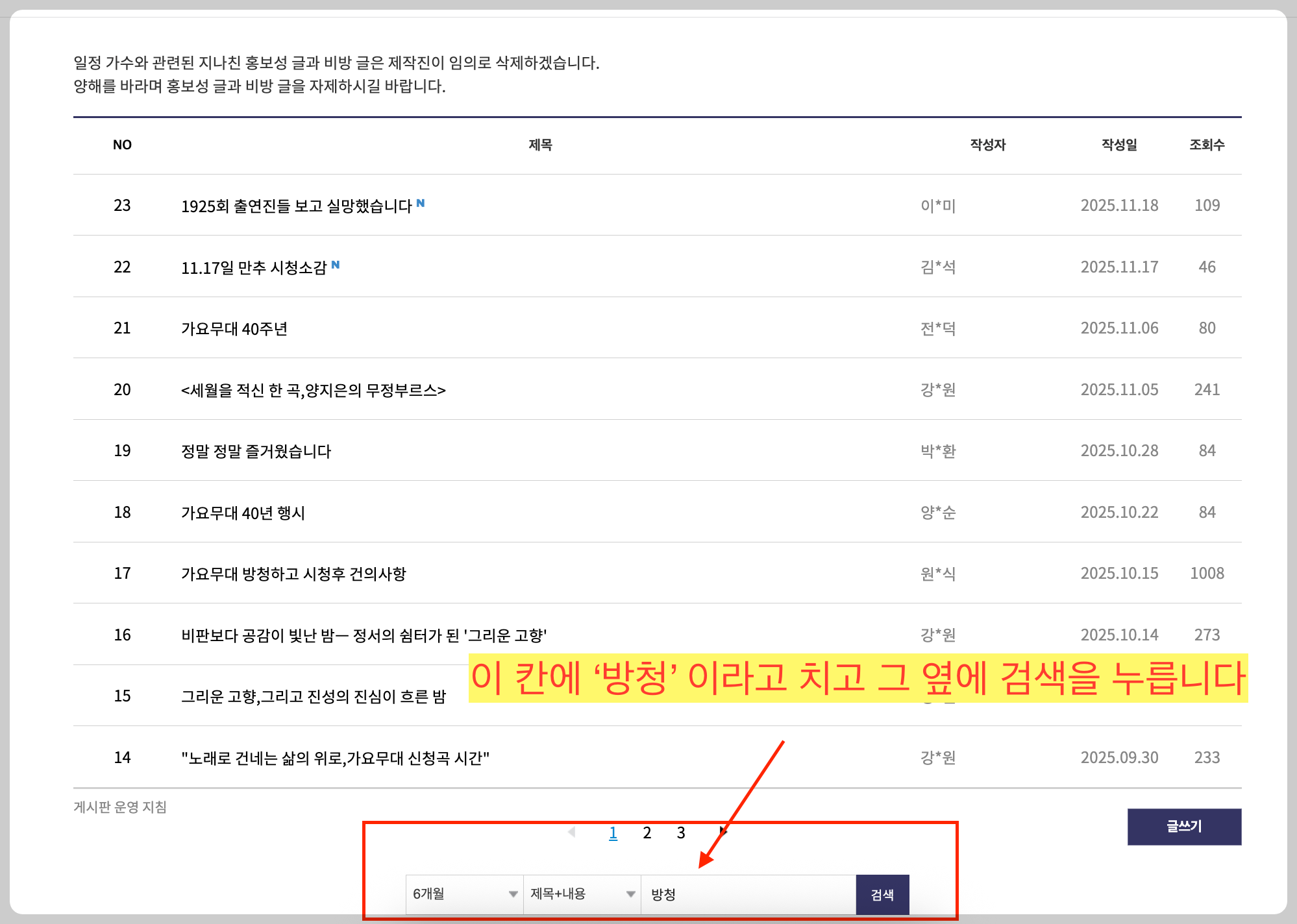1297x924 pixels.
Task: Click the search input field containing 방청
Action: [748, 894]
